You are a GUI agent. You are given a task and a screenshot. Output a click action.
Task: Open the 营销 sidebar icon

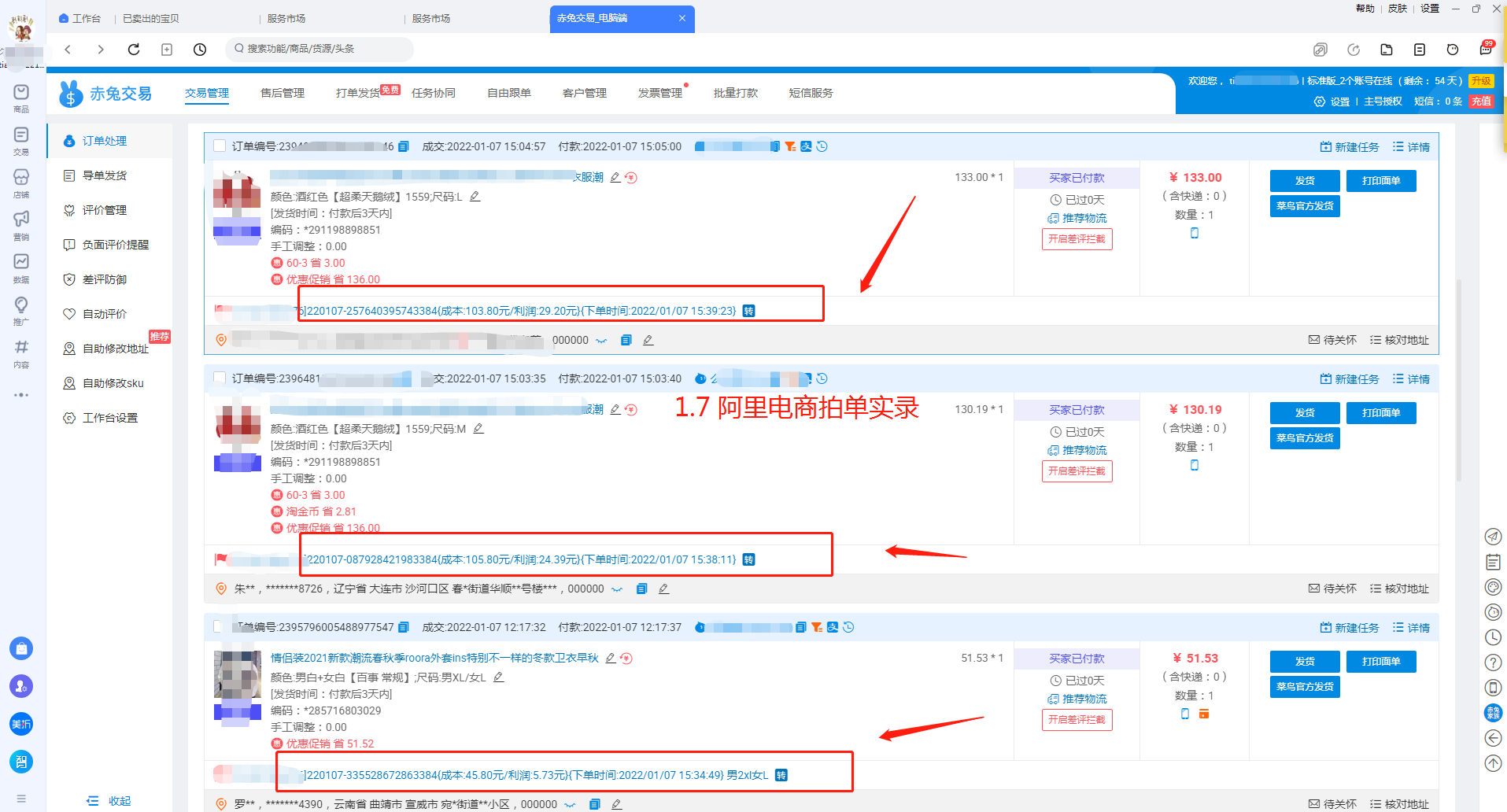click(21, 226)
